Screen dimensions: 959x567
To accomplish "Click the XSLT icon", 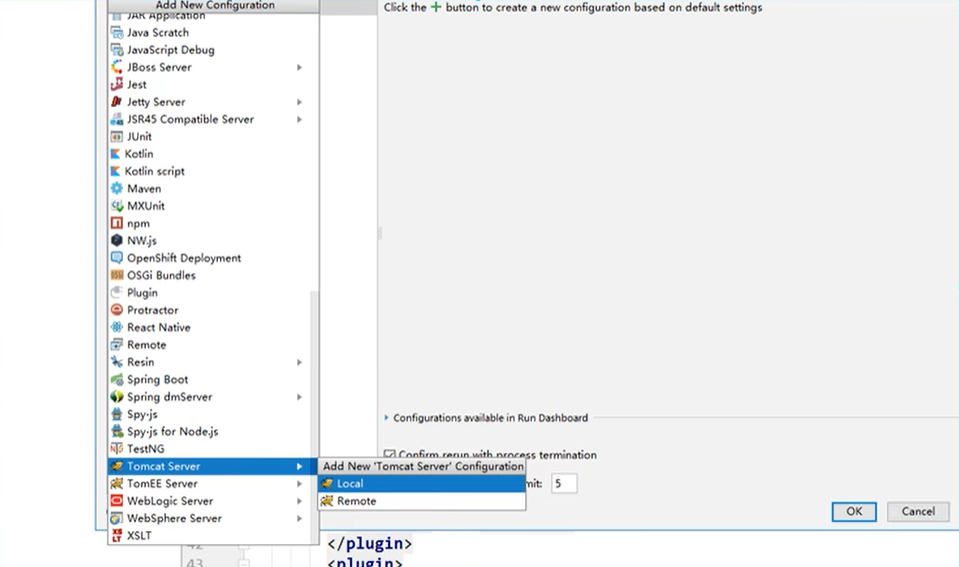I will pos(117,535).
